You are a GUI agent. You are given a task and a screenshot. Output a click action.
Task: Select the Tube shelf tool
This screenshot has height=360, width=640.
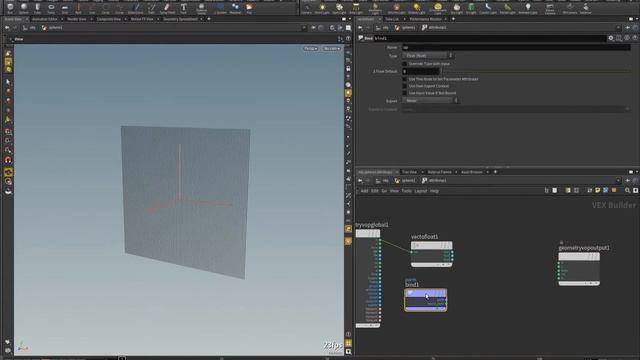click(x=37, y=8)
